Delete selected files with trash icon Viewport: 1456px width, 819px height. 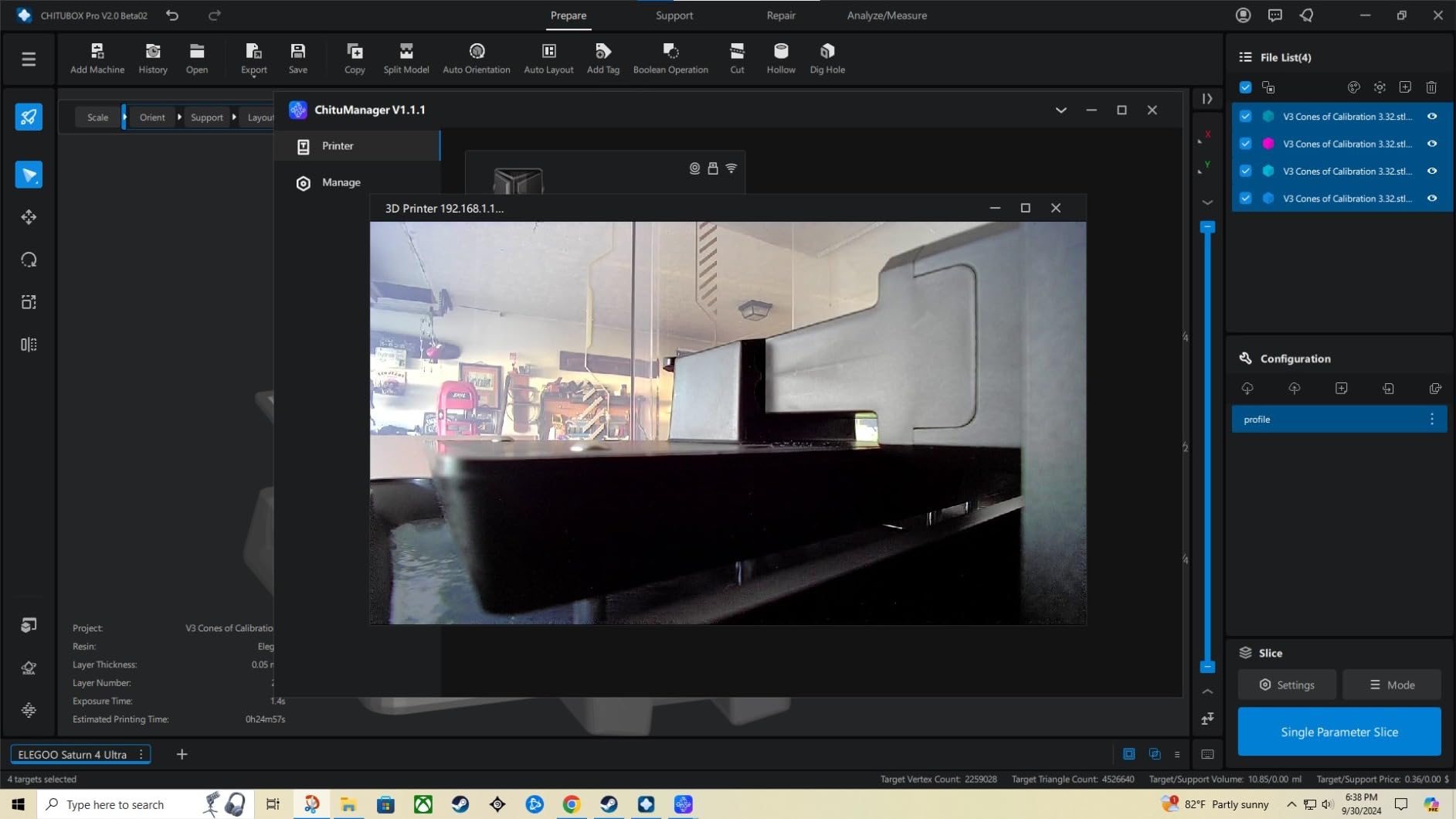(1431, 87)
